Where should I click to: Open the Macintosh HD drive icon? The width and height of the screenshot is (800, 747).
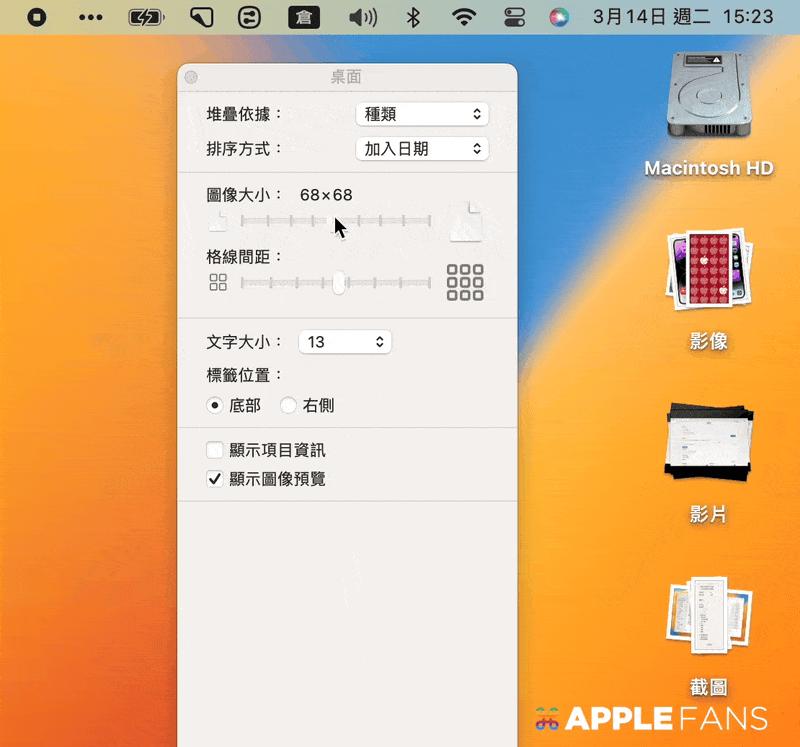coord(710,100)
